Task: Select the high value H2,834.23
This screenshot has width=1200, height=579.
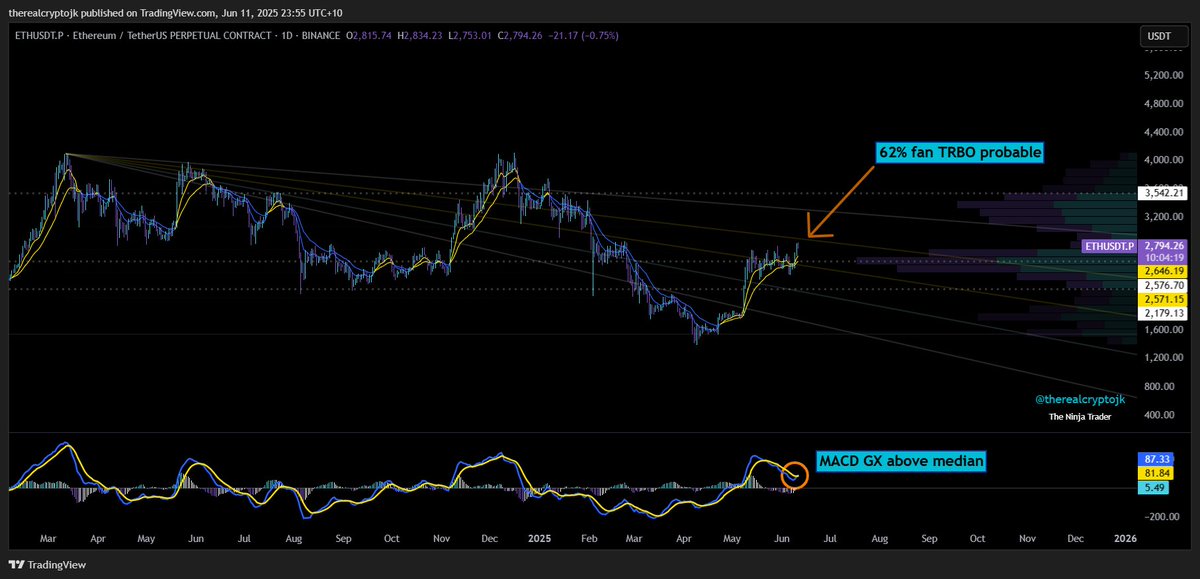Action: click(421, 35)
